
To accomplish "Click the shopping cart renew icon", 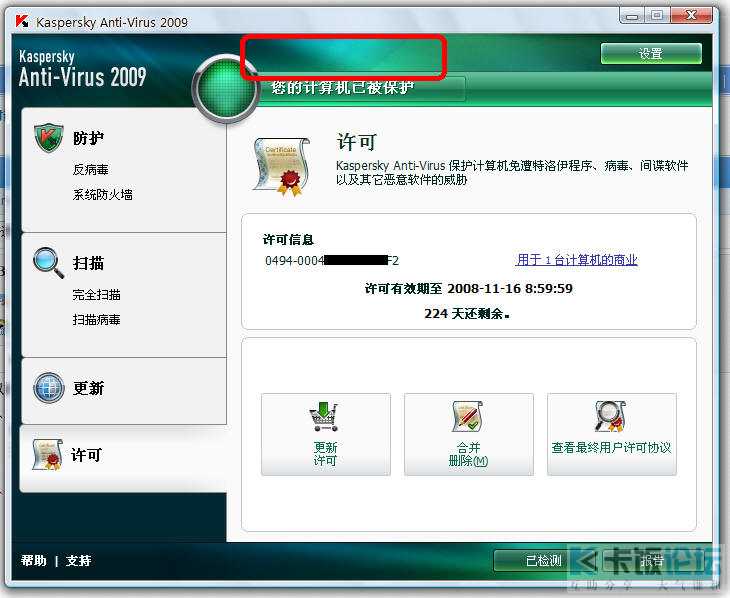I will pyautogui.click(x=324, y=417).
